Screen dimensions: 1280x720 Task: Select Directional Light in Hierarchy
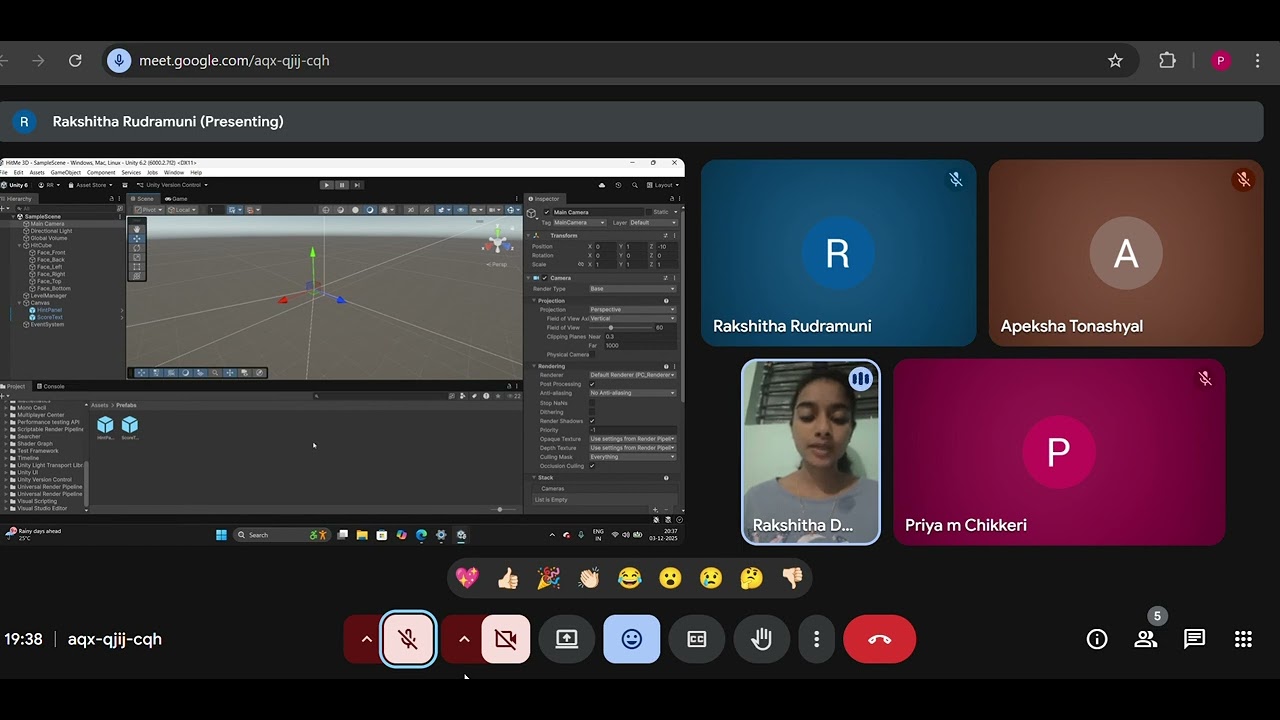(x=50, y=231)
